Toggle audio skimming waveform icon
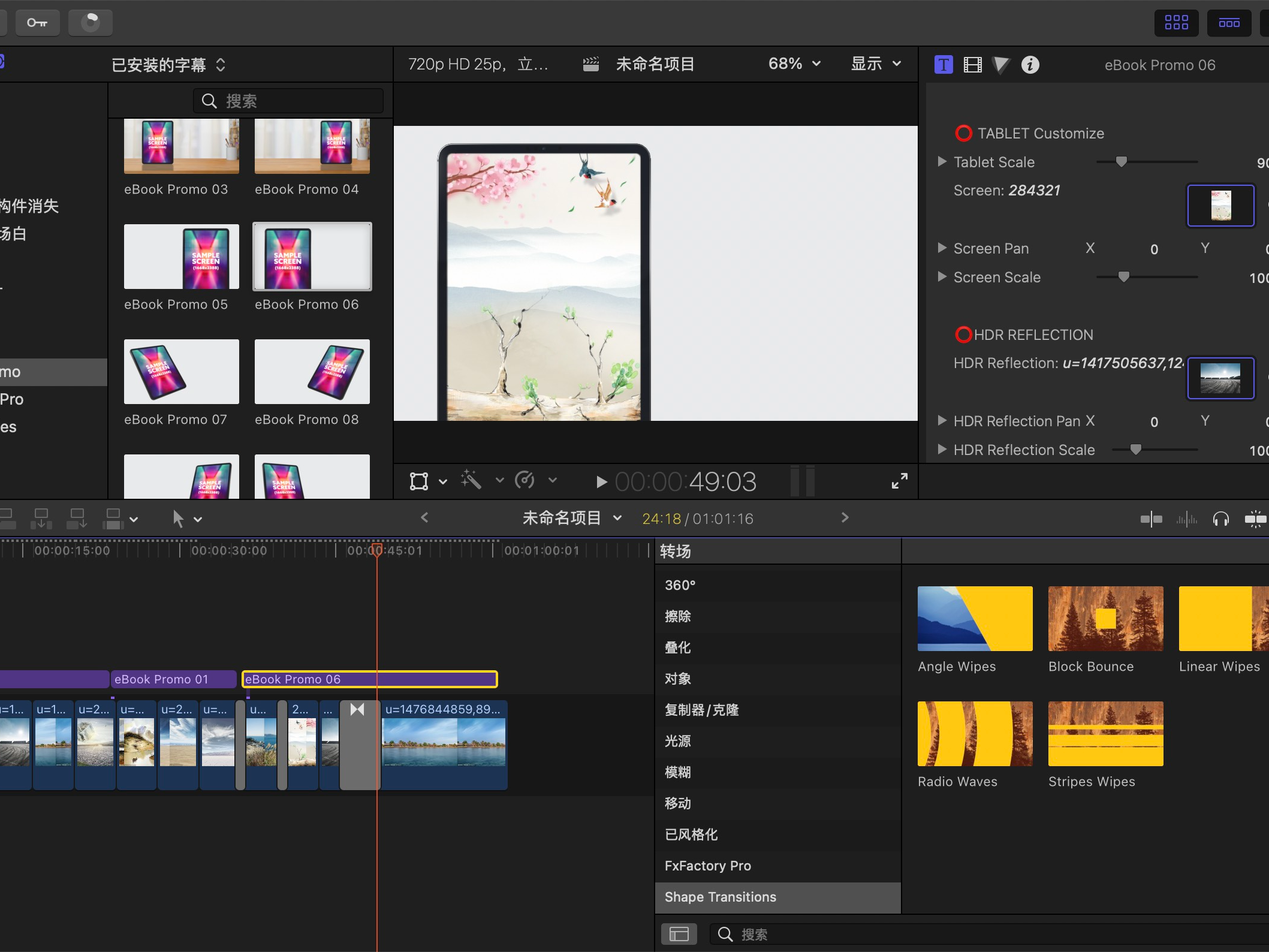Image resolution: width=1269 pixels, height=952 pixels. point(1186,519)
